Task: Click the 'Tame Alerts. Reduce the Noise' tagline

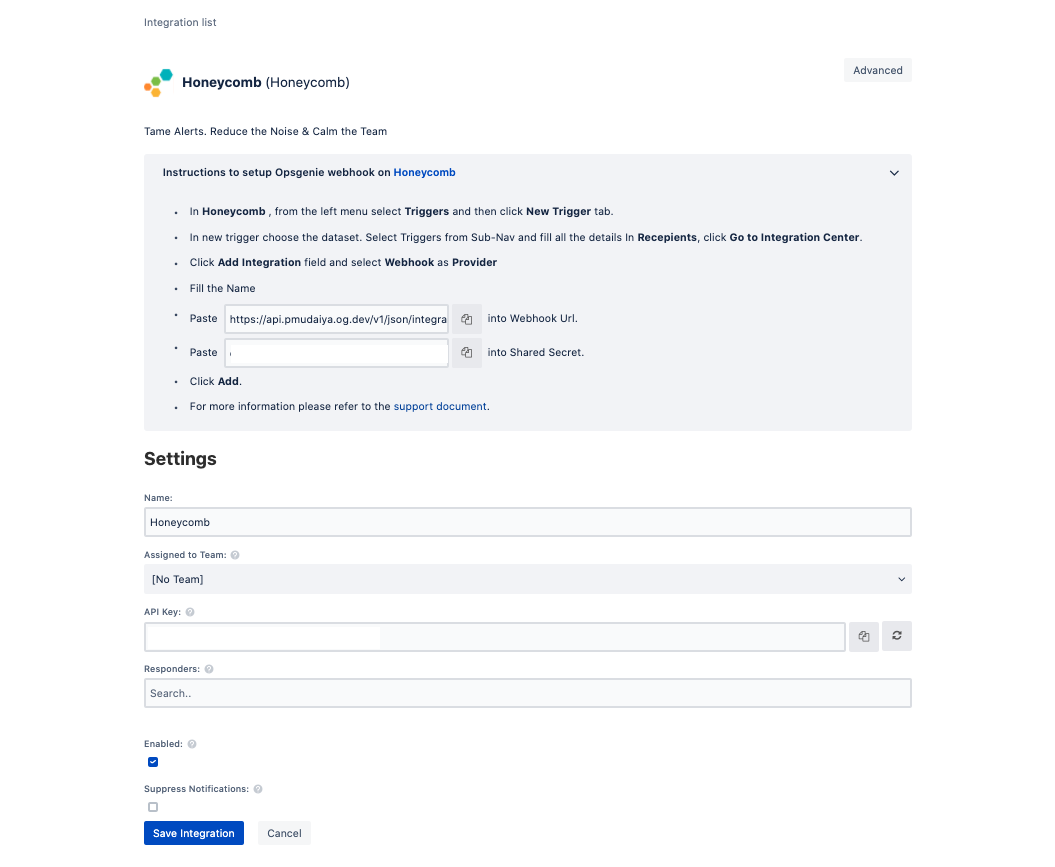Action: click(x=266, y=132)
